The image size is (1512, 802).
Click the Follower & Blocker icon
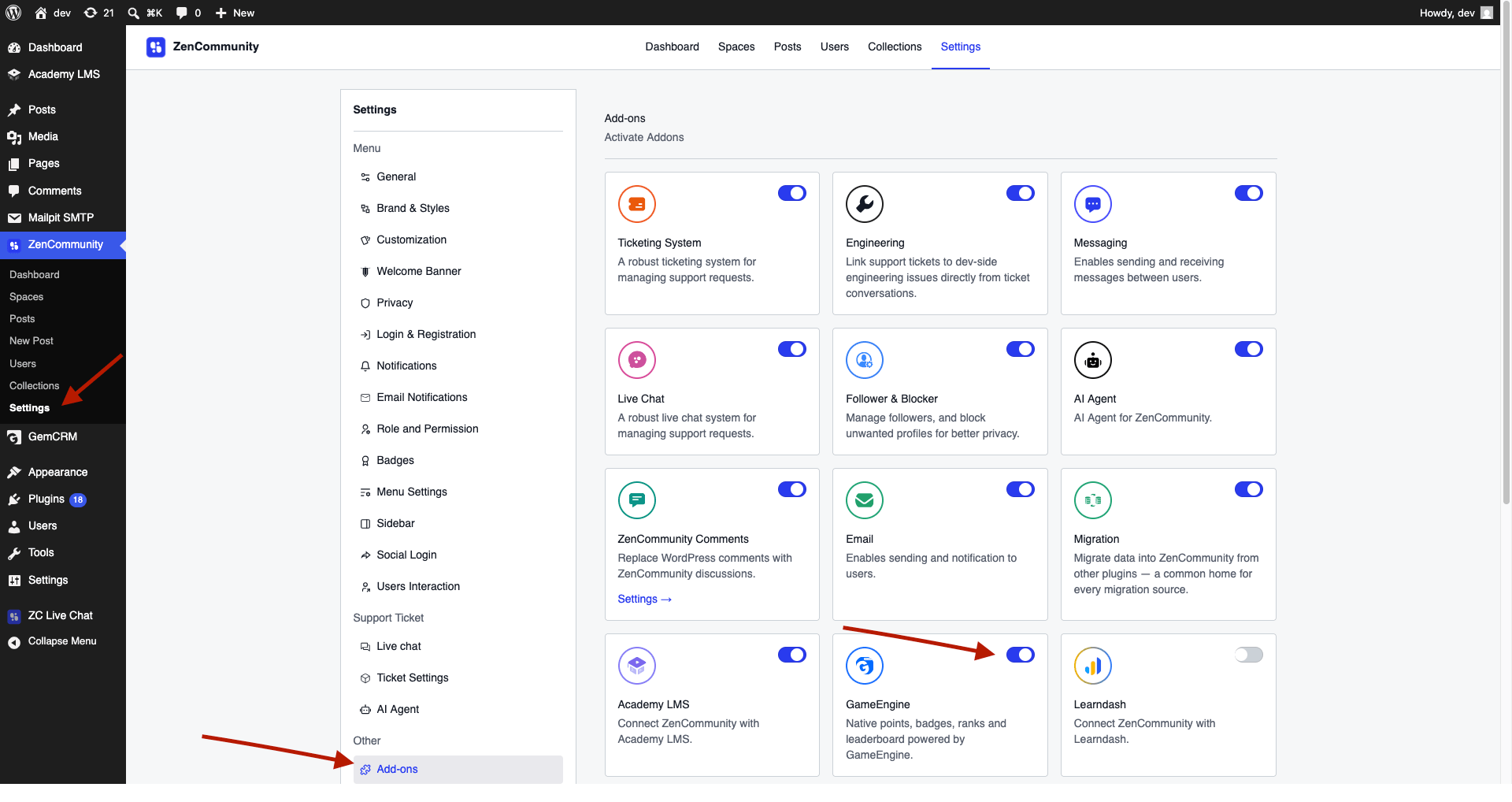[865, 360]
